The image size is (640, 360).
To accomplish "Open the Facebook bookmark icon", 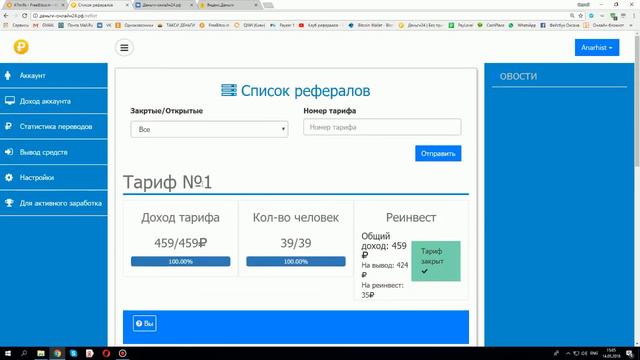I will click(543, 25).
